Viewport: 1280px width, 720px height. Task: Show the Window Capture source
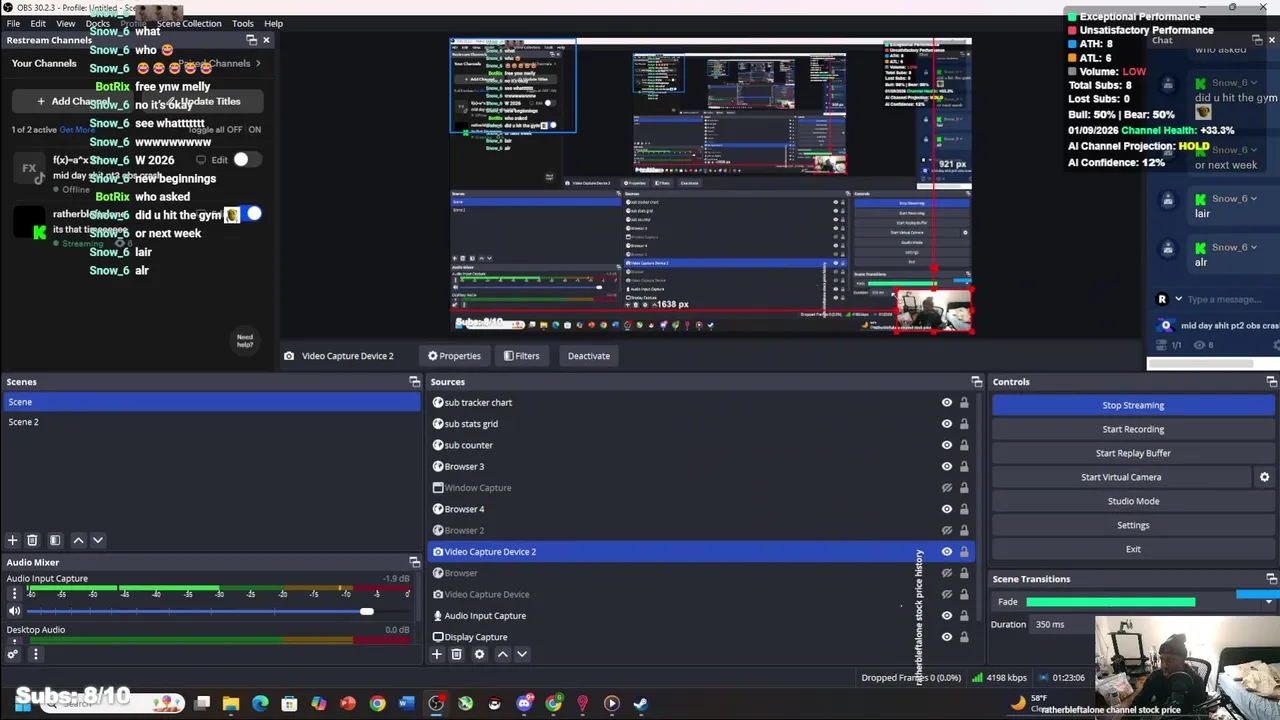pos(946,488)
